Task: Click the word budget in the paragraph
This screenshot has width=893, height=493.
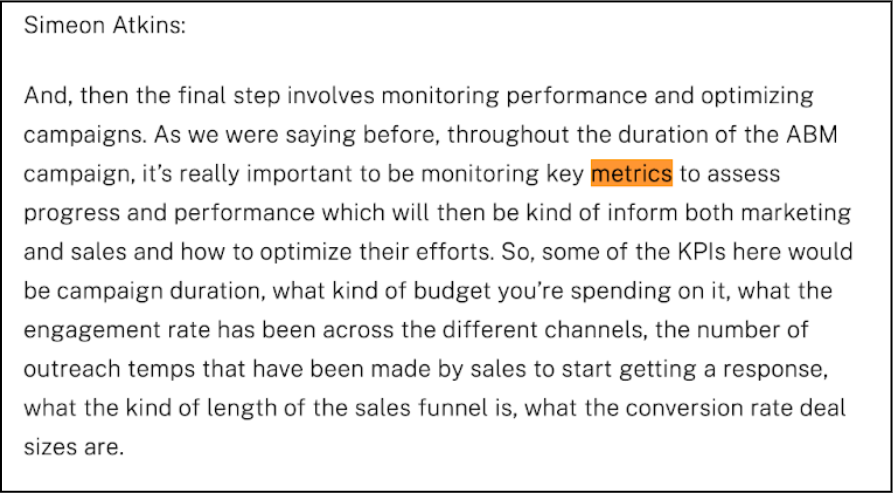Action: [x=452, y=292]
